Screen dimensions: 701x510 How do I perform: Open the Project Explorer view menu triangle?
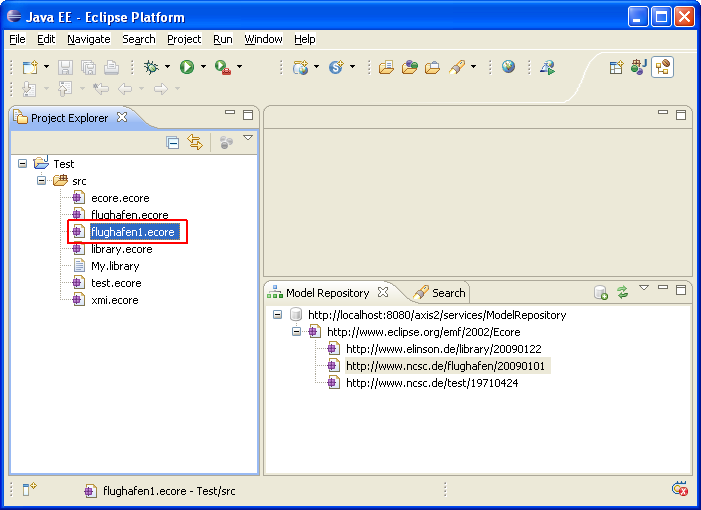coord(248,138)
